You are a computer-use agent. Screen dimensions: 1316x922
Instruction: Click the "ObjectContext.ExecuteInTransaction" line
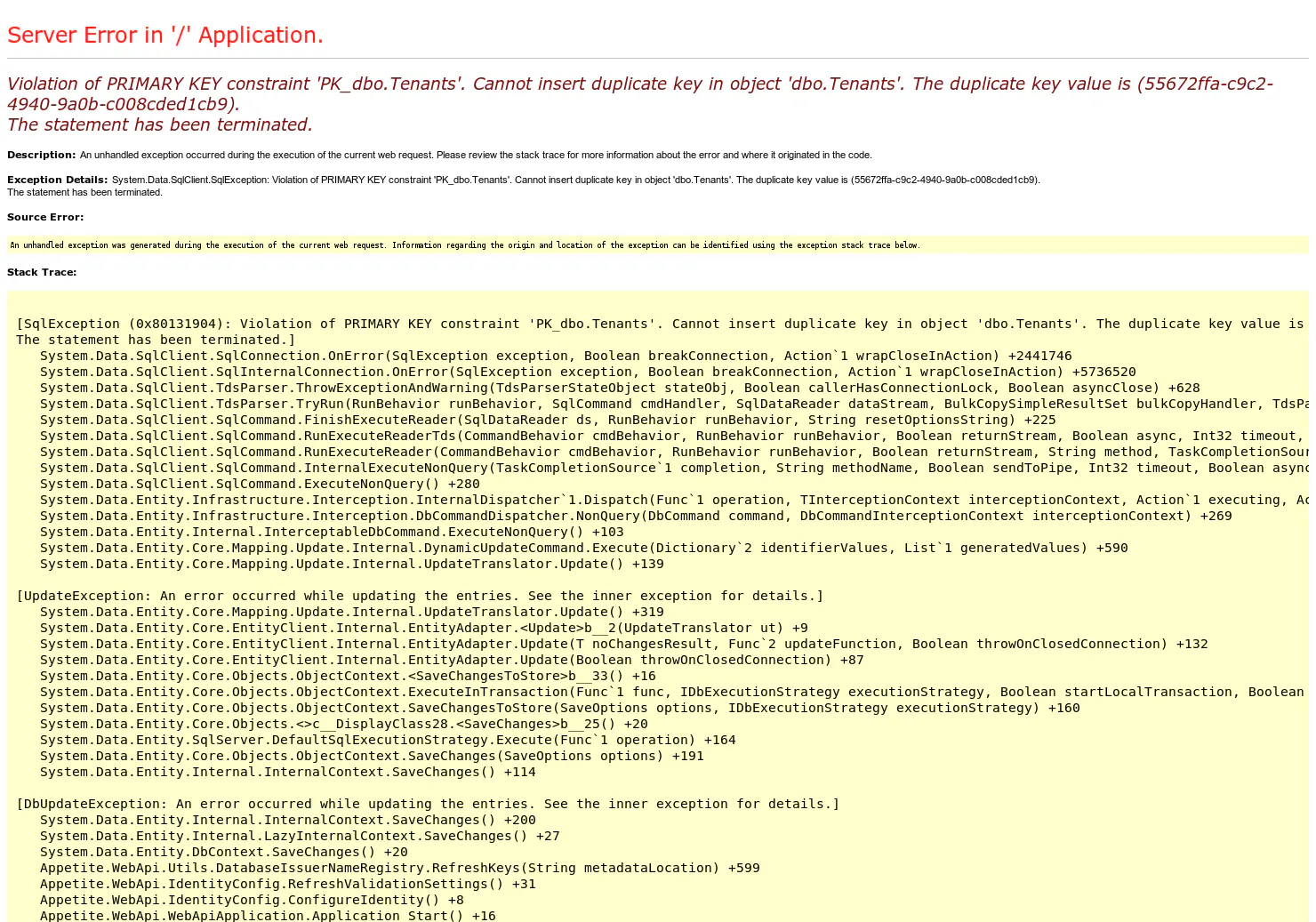tap(674, 692)
